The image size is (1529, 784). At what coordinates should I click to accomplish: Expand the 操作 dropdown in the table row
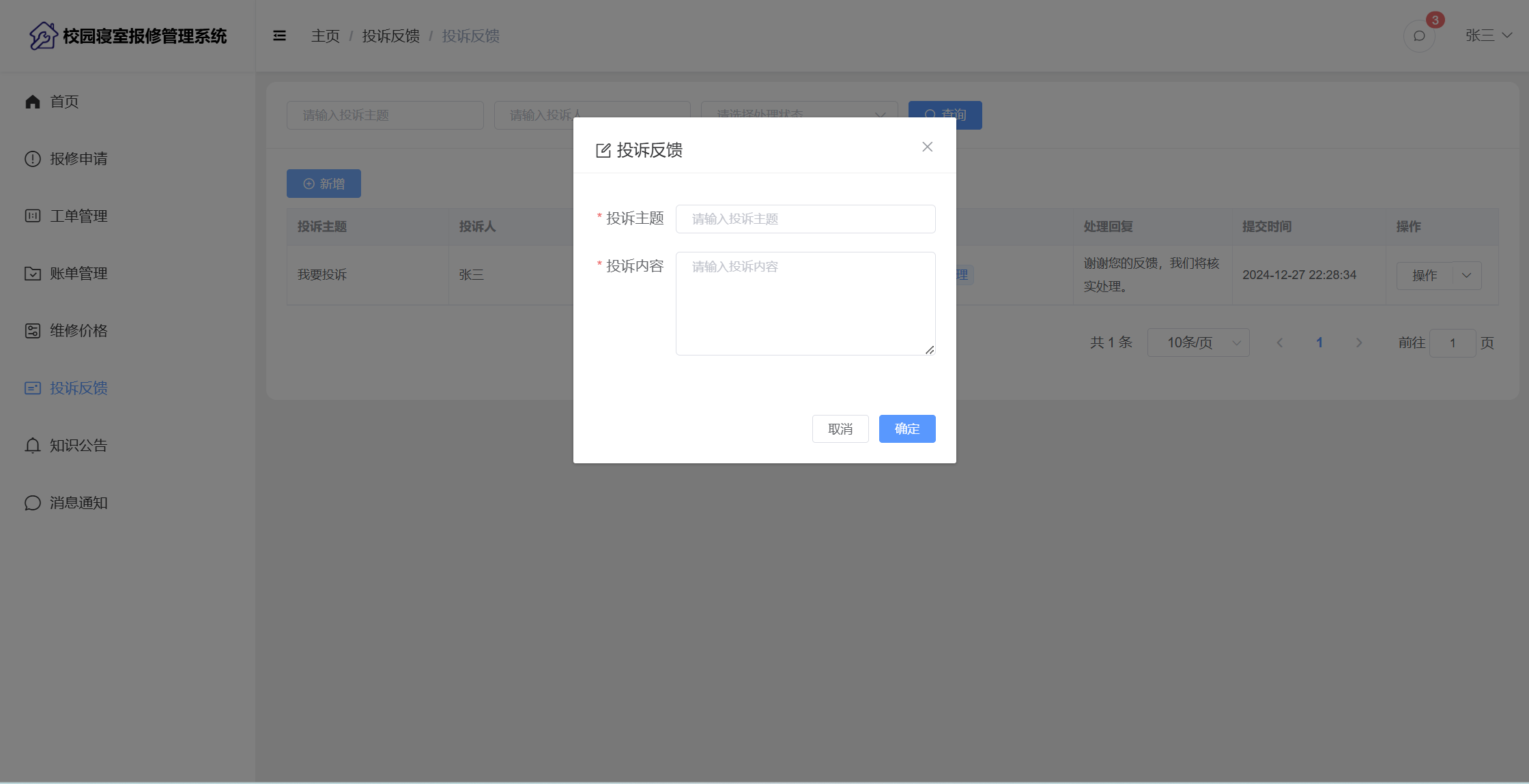point(1466,276)
